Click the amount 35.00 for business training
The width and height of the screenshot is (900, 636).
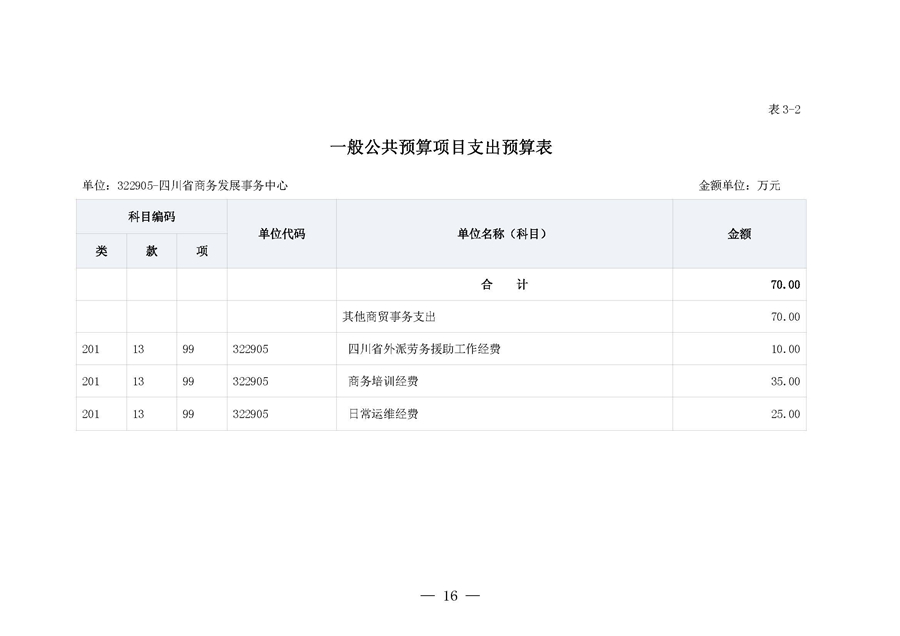pyautogui.click(x=787, y=381)
